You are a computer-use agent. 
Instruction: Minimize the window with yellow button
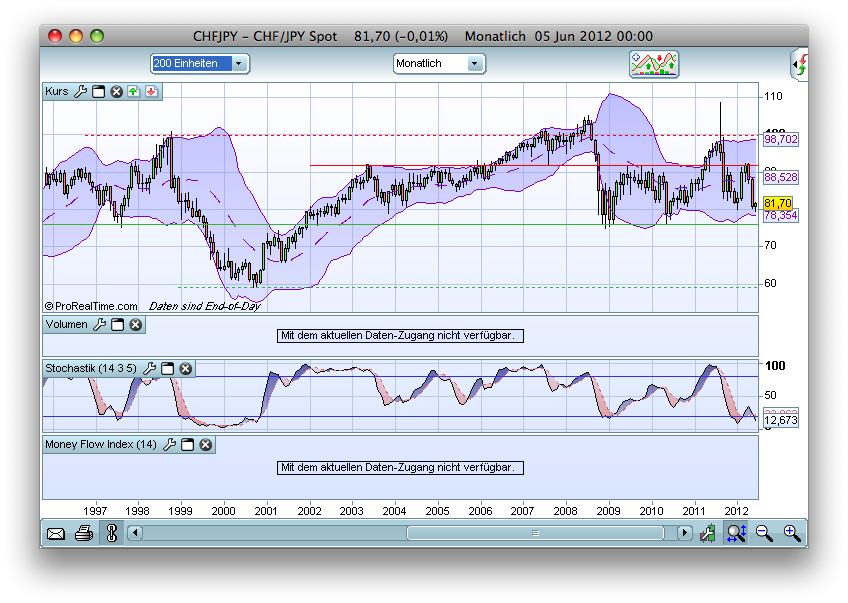(x=76, y=36)
